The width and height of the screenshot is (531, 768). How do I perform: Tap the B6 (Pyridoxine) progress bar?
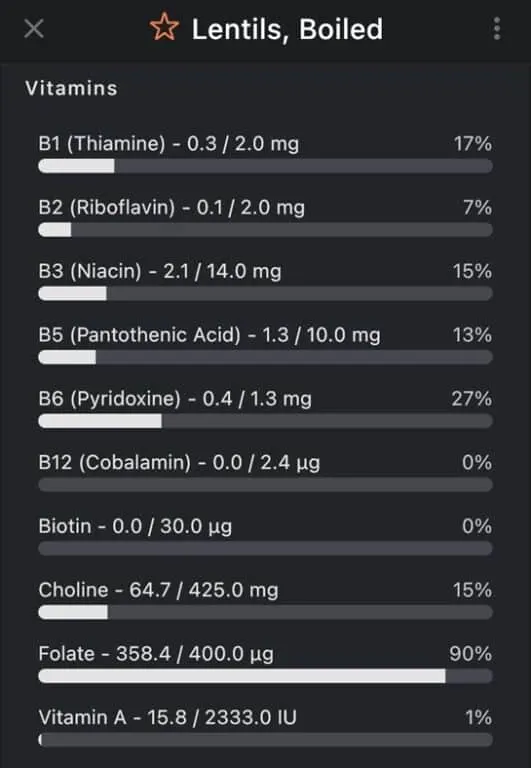coord(265,421)
